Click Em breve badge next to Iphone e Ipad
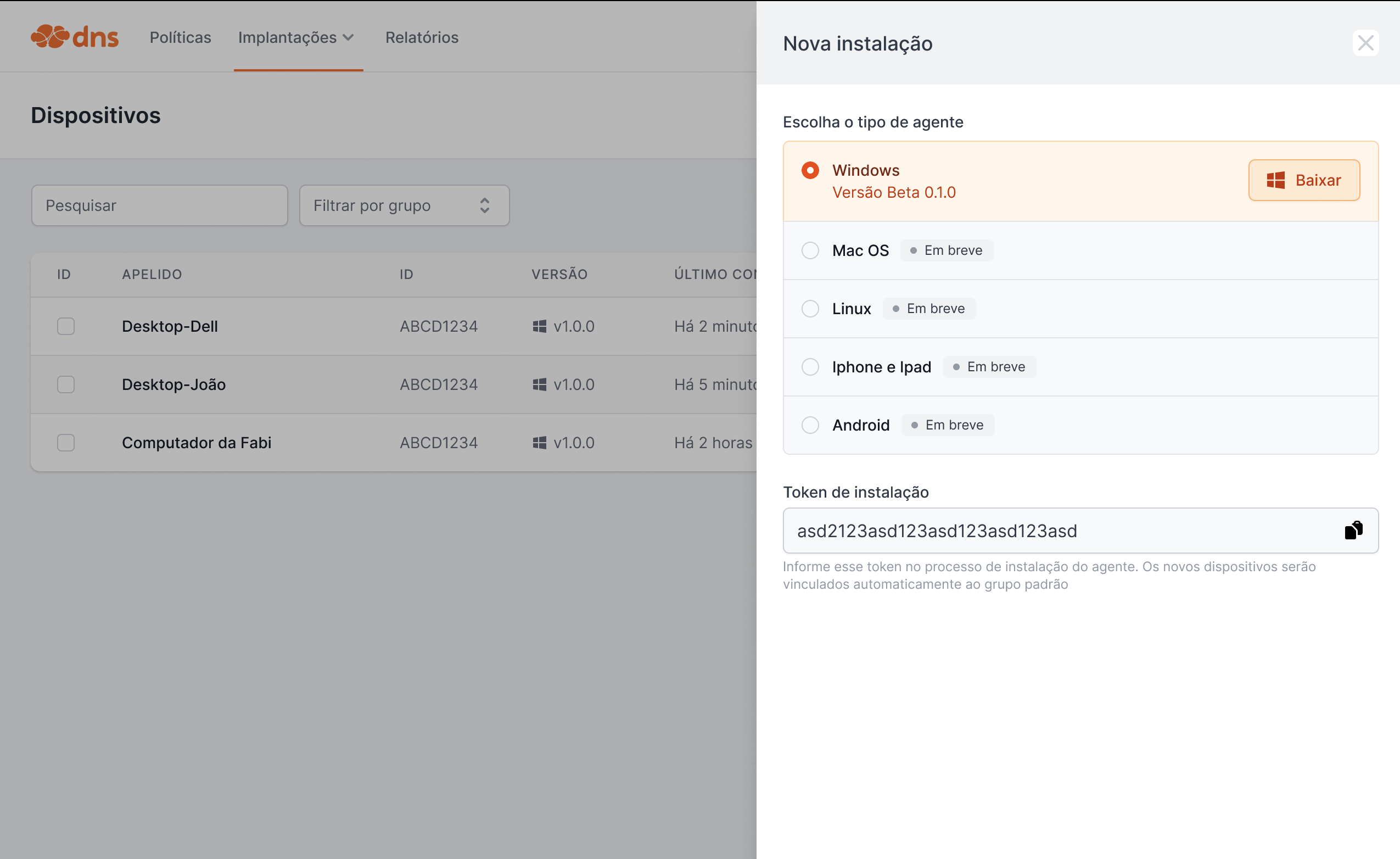Viewport: 1400px width, 859px height. click(989, 367)
